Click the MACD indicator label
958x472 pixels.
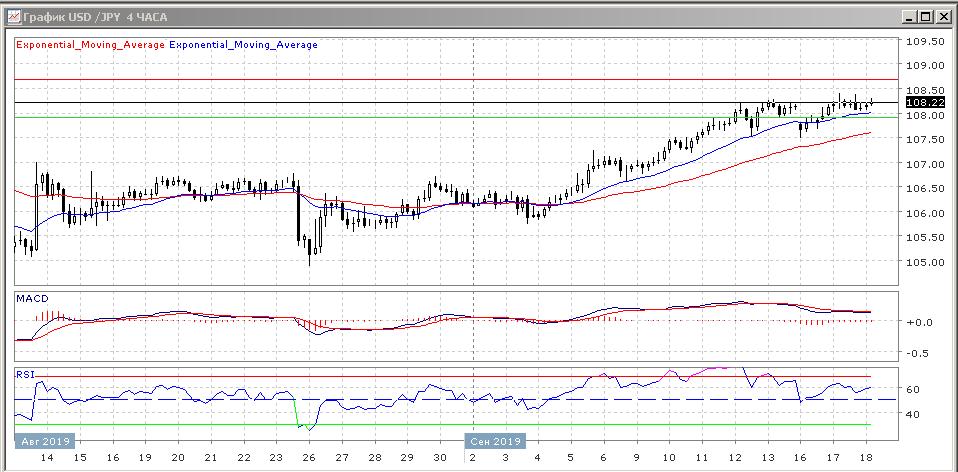[32, 299]
